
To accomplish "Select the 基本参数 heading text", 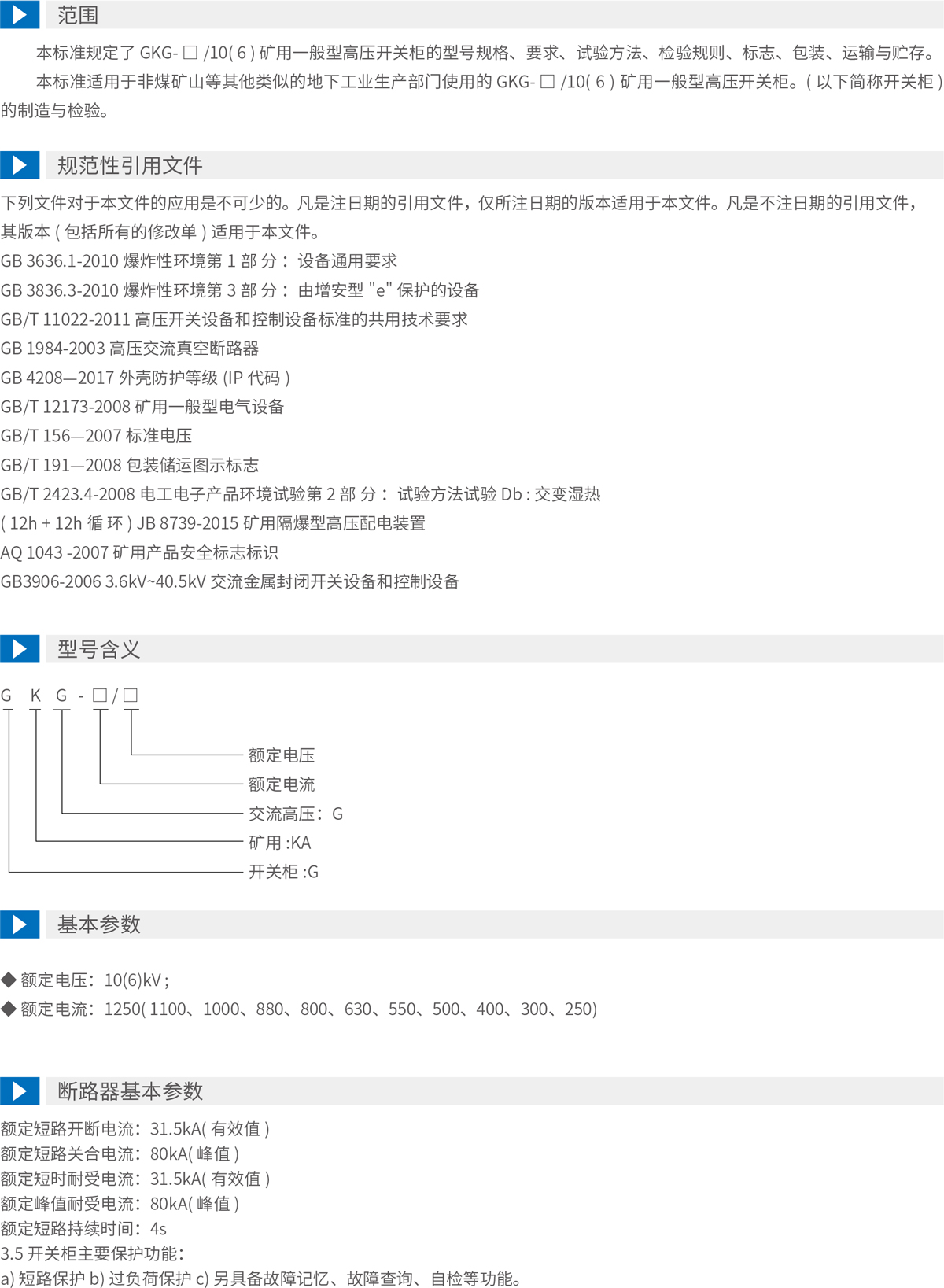I will [x=98, y=924].
